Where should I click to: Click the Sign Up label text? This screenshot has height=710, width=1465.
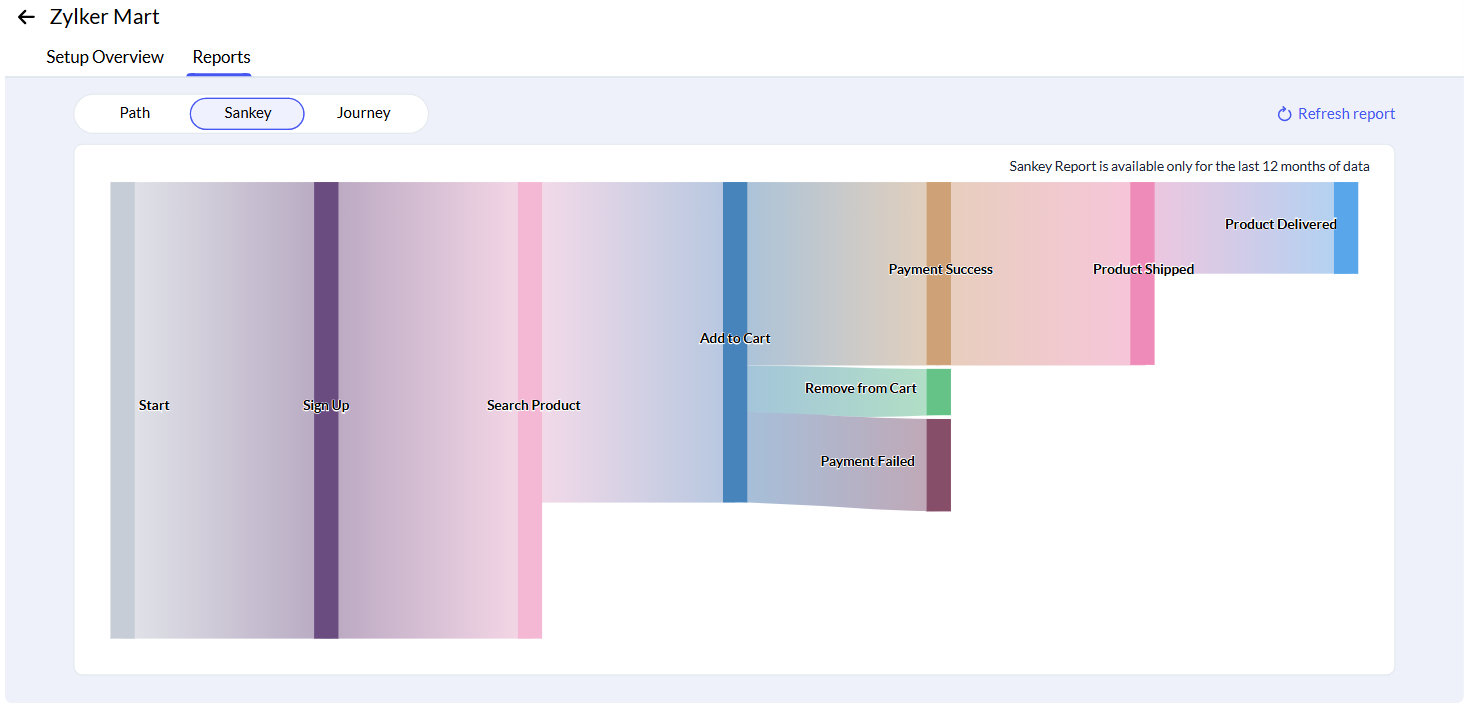(326, 405)
